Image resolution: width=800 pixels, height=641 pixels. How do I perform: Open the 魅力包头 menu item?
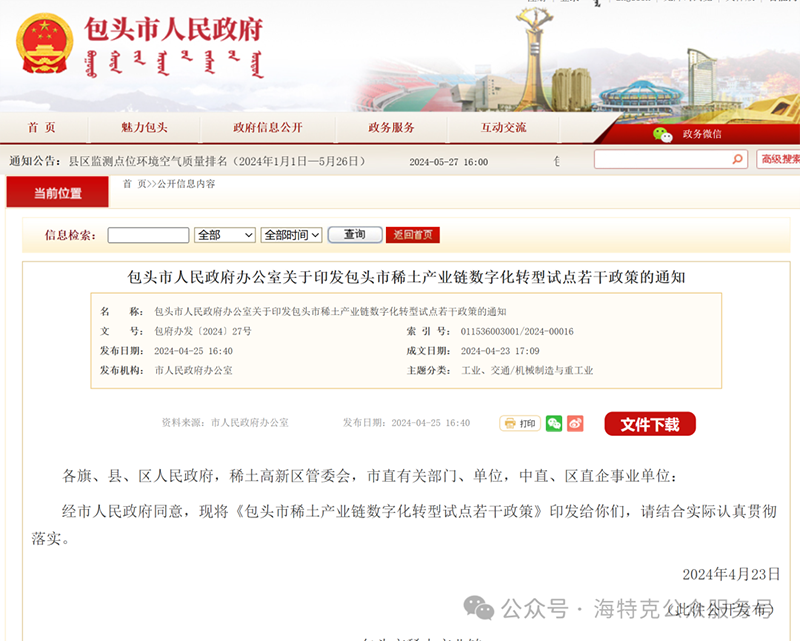[x=144, y=128]
